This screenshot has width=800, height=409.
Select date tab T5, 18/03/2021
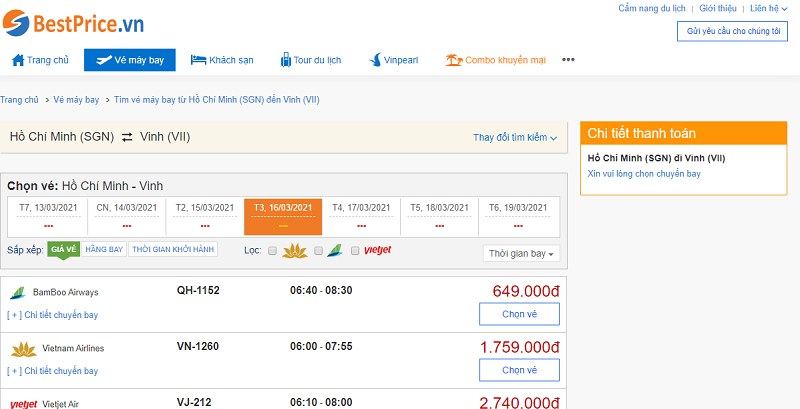tap(440, 217)
